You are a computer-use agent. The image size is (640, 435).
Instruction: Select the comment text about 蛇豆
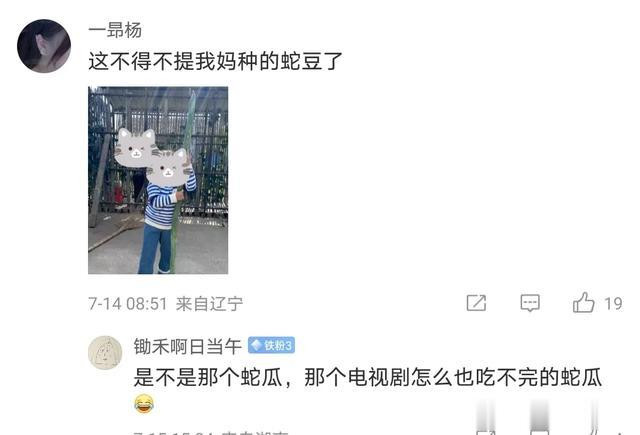point(215,62)
